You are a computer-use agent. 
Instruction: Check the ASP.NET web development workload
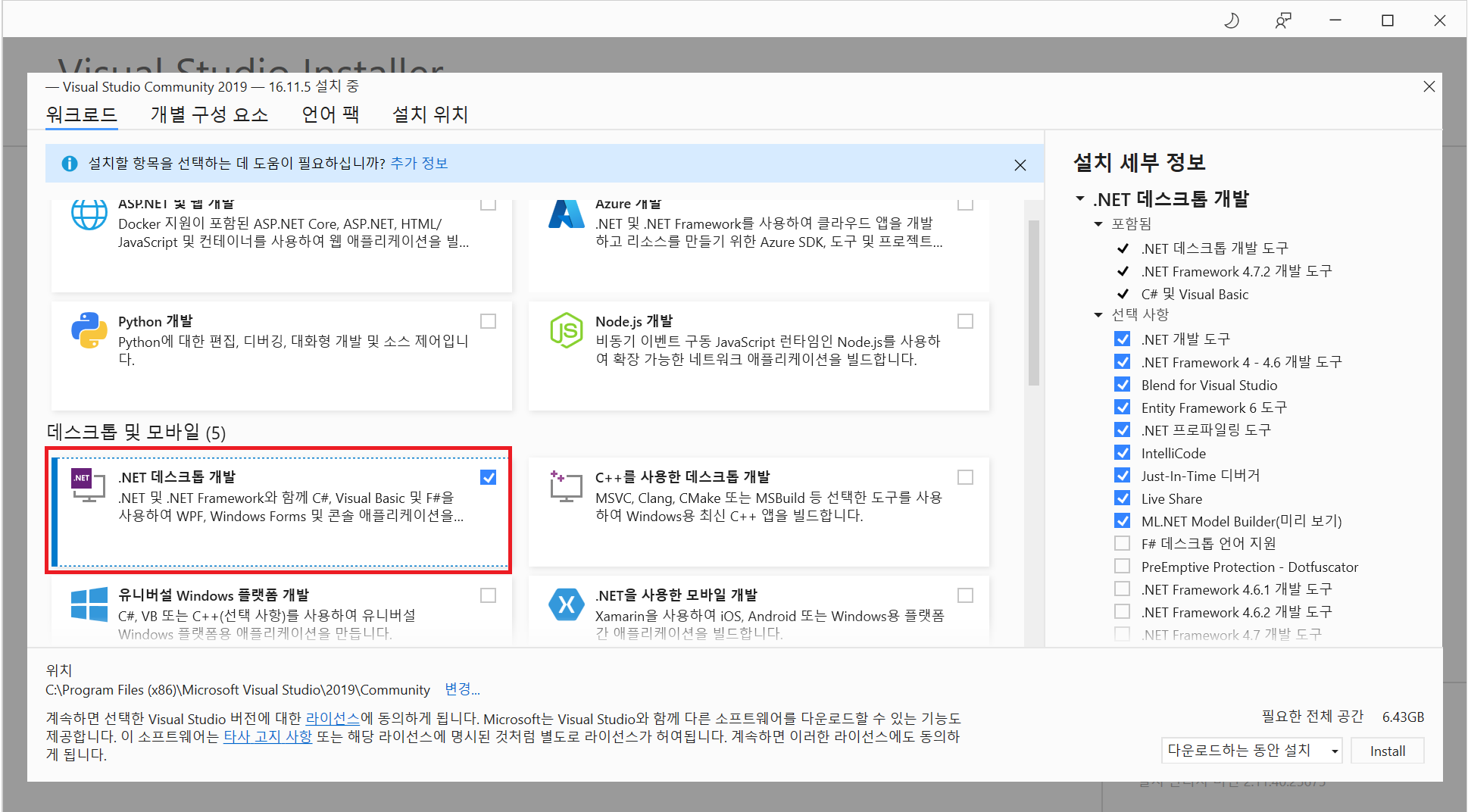tap(489, 204)
